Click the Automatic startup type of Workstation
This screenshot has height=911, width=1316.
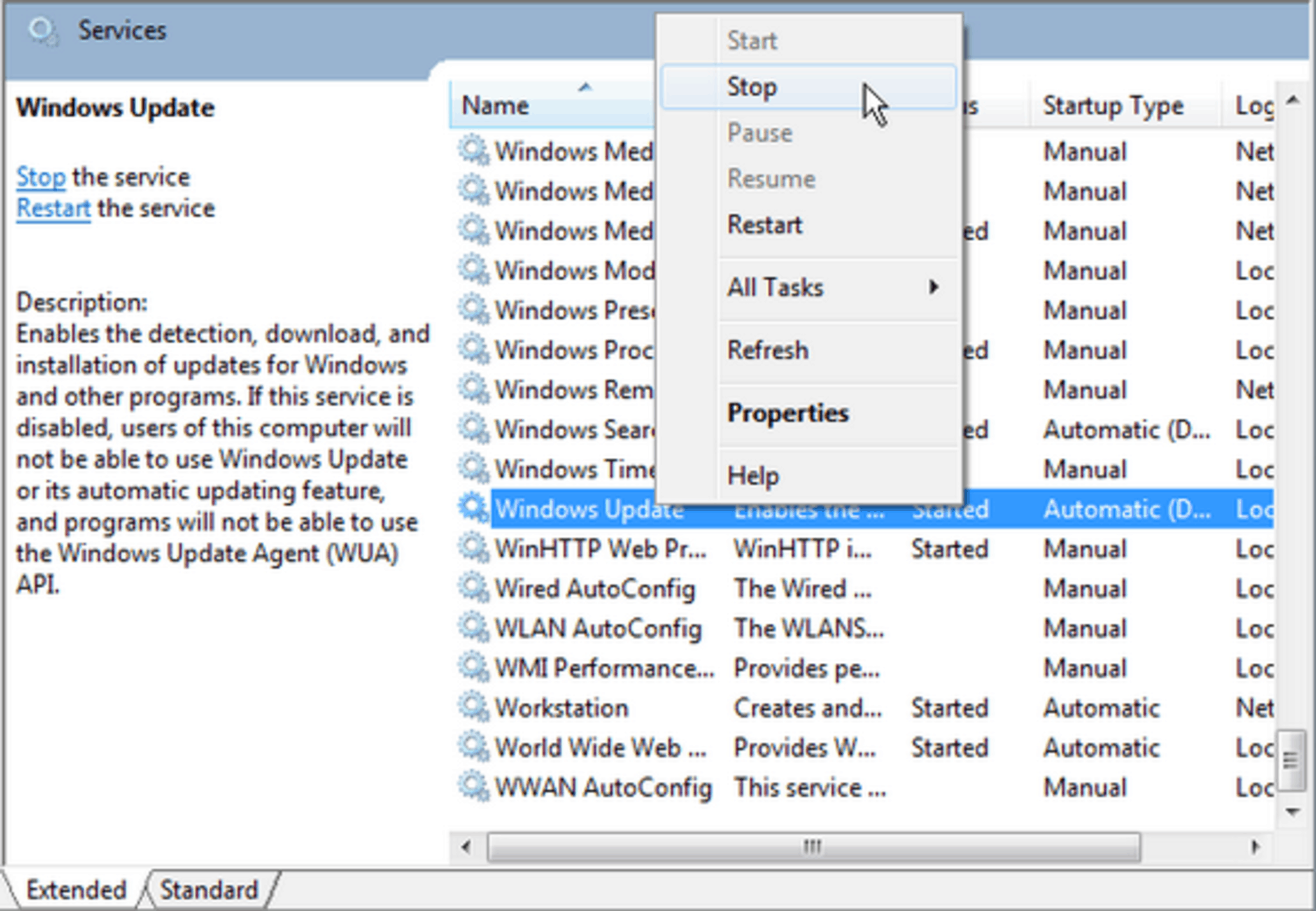(1101, 708)
